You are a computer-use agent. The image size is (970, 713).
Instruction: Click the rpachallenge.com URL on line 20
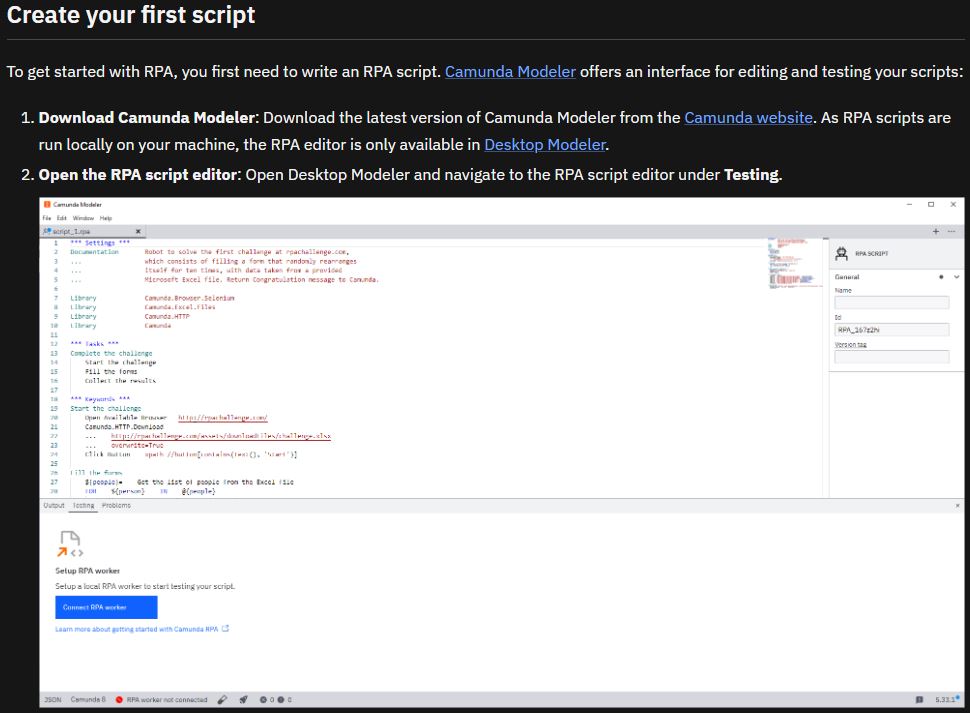(x=223, y=417)
